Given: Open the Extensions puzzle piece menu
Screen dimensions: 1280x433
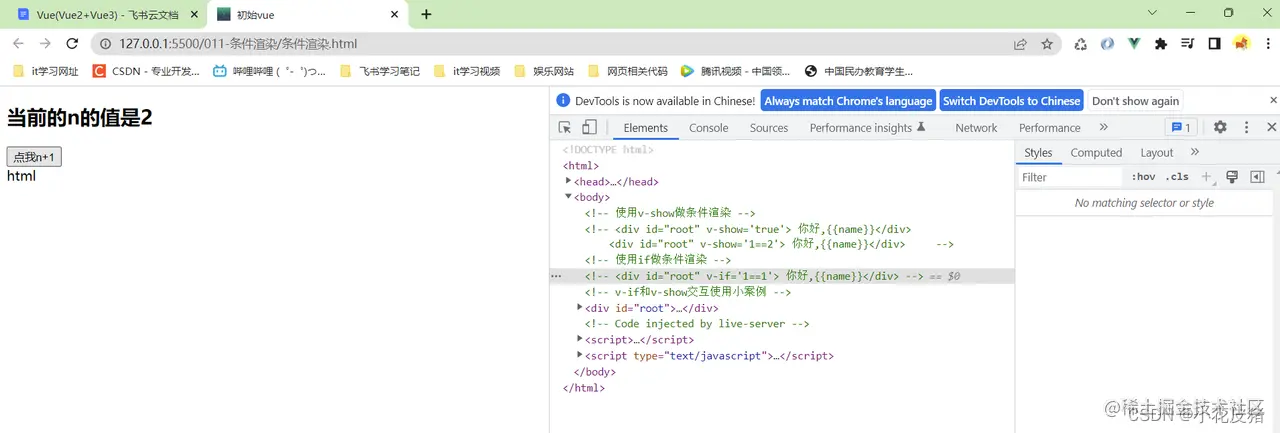Looking at the screenshot, I should coord(1161,44).
